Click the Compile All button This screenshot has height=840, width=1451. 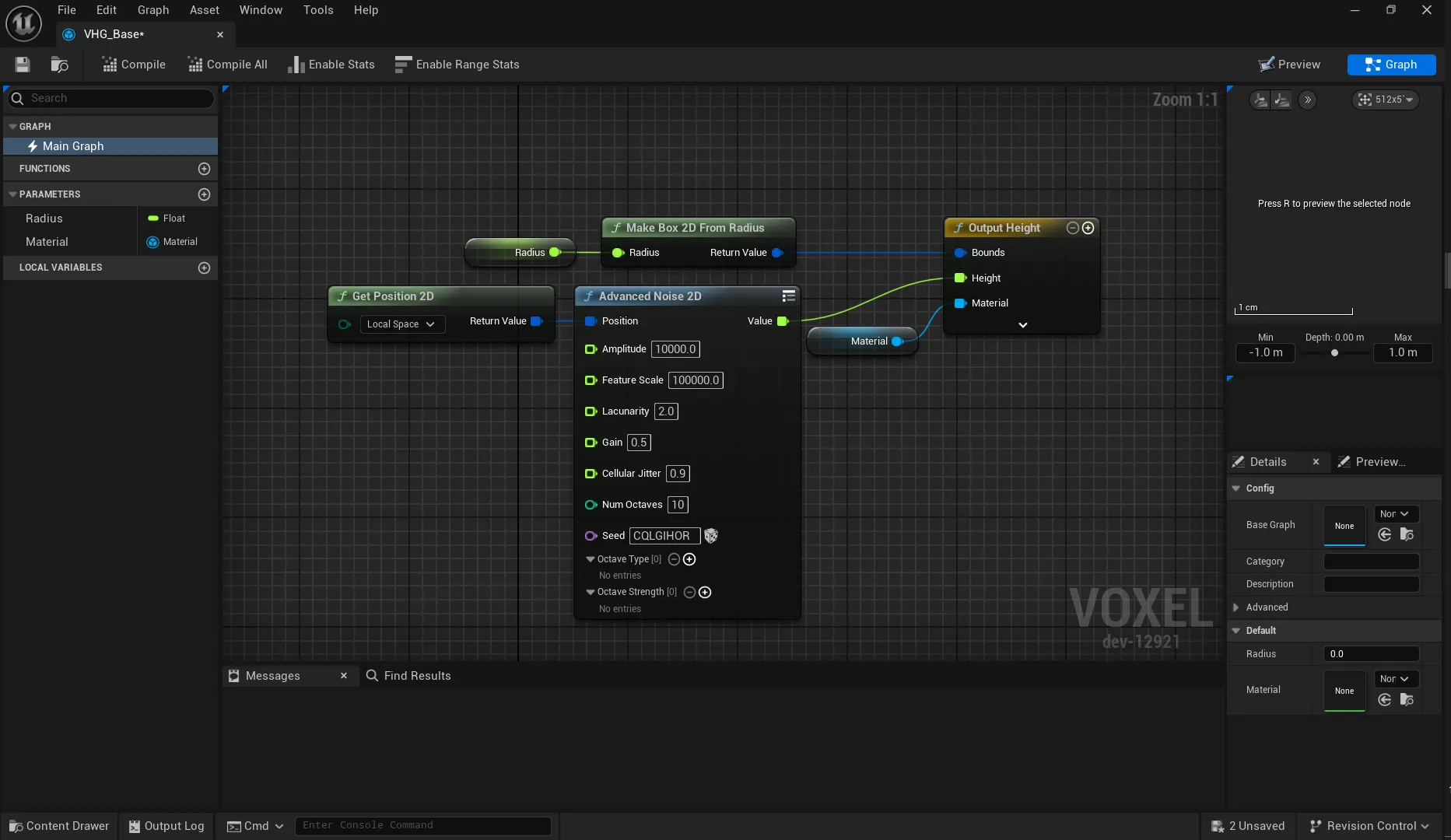(226, 65)
